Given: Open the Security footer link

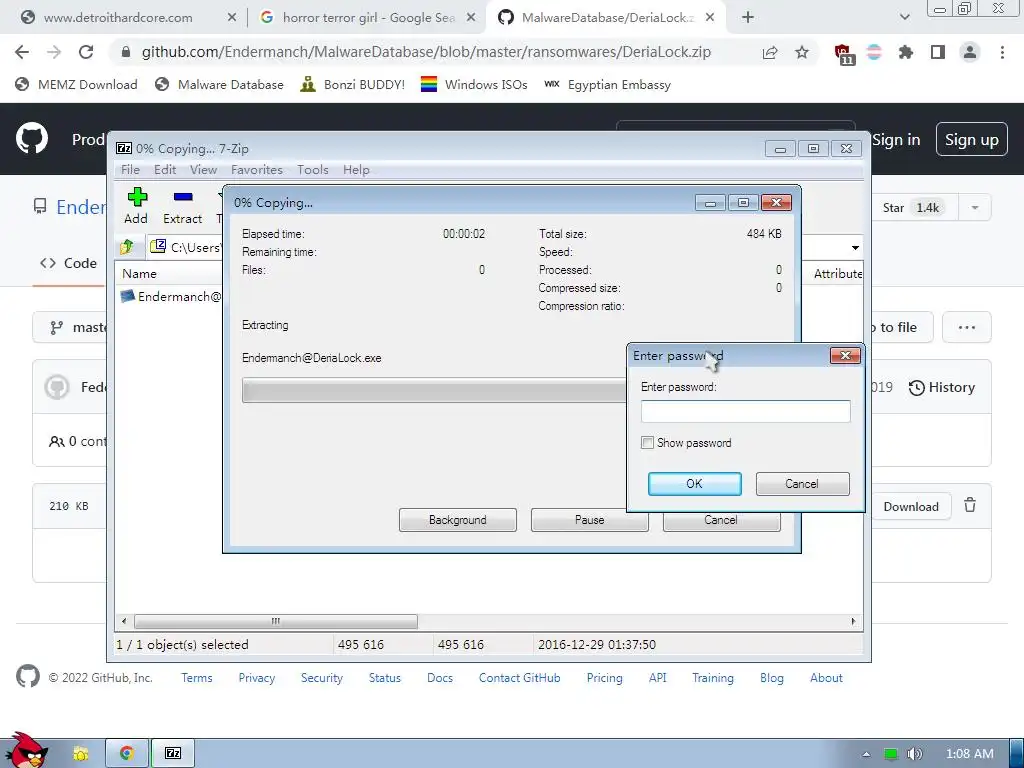Looking at the screenshot, I should pyautogui.click(x=321, y=678).
